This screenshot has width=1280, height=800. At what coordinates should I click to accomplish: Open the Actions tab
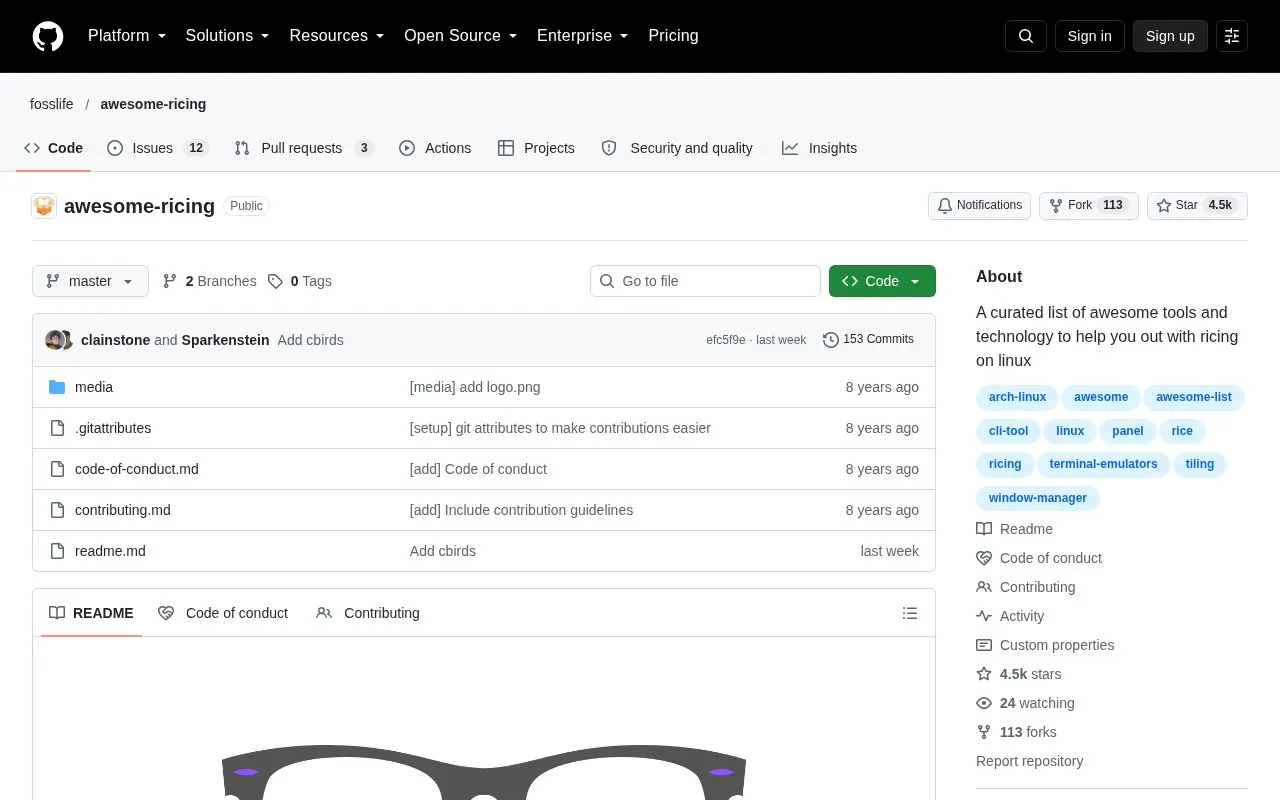pos(435,148)
